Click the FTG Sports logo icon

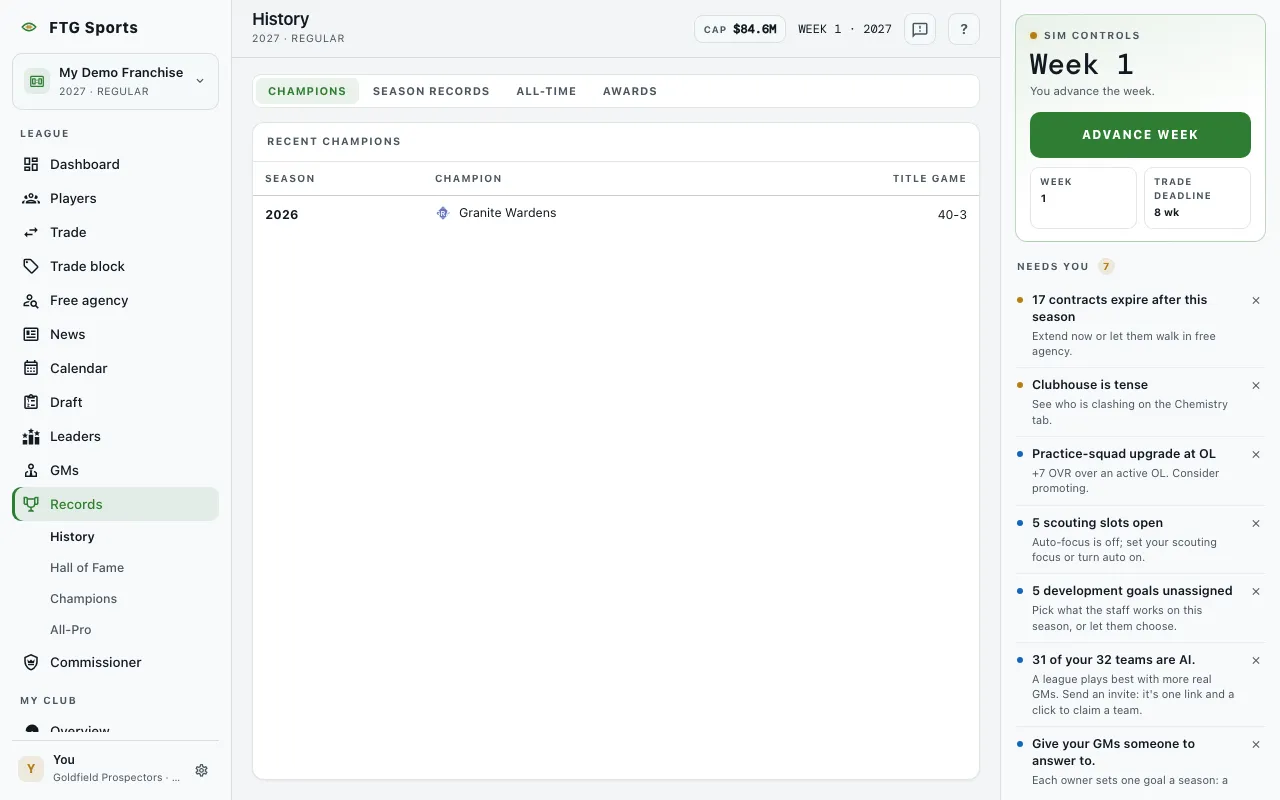pos(29,28)
